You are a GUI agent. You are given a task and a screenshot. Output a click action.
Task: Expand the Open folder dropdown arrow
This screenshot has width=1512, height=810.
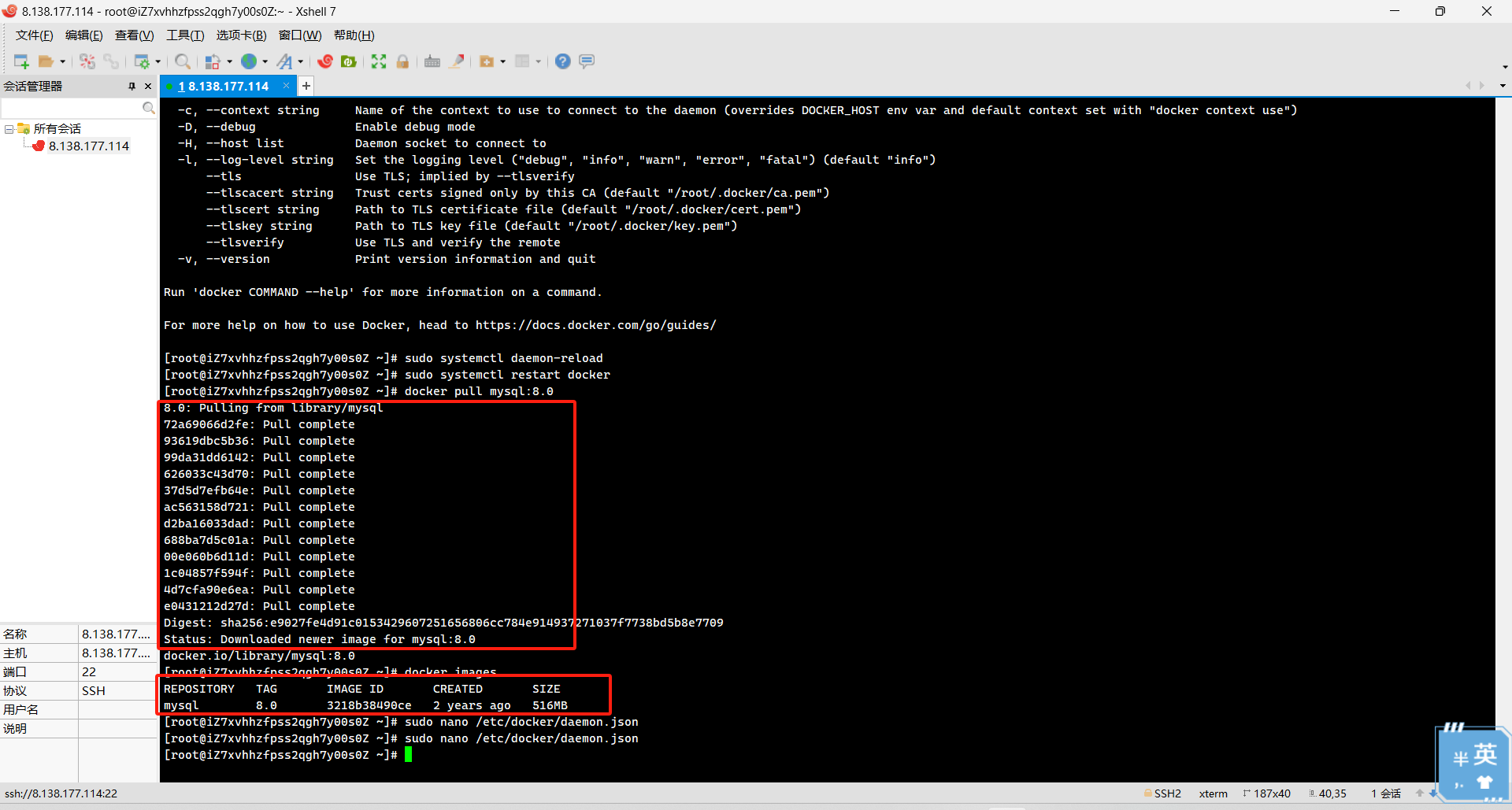[x=62, y=61]
